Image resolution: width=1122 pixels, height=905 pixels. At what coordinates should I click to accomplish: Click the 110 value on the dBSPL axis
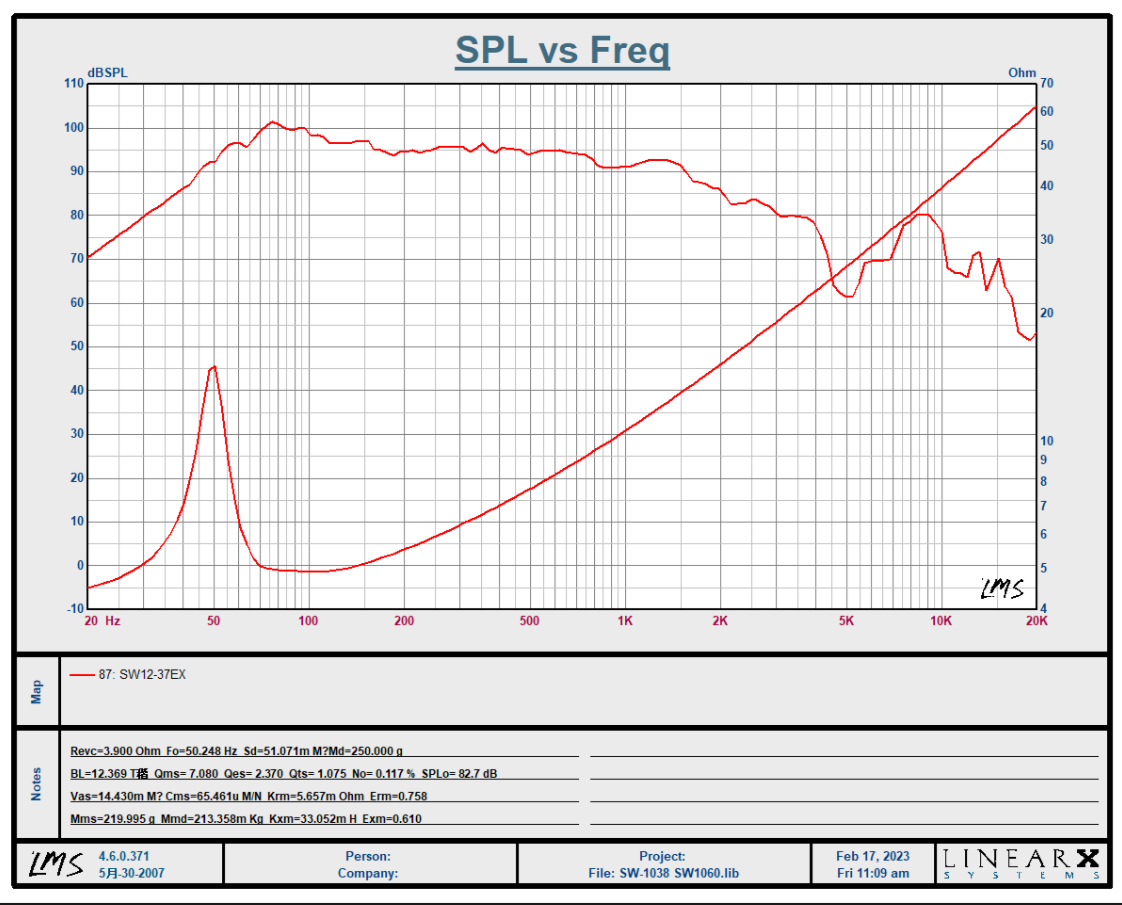coord(74,84)
